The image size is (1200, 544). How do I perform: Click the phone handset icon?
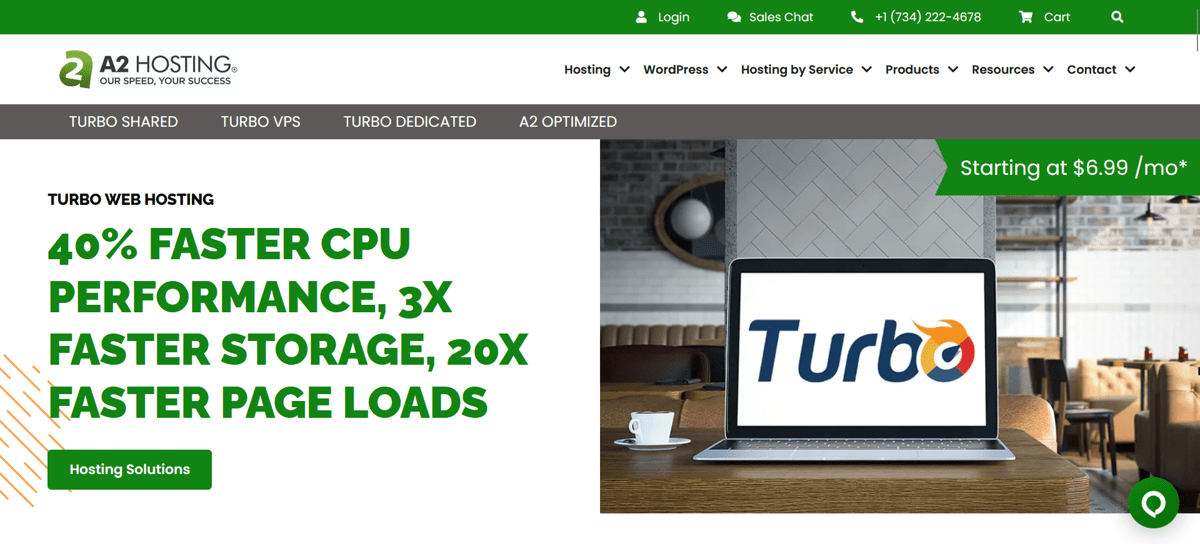coord(857,17)
